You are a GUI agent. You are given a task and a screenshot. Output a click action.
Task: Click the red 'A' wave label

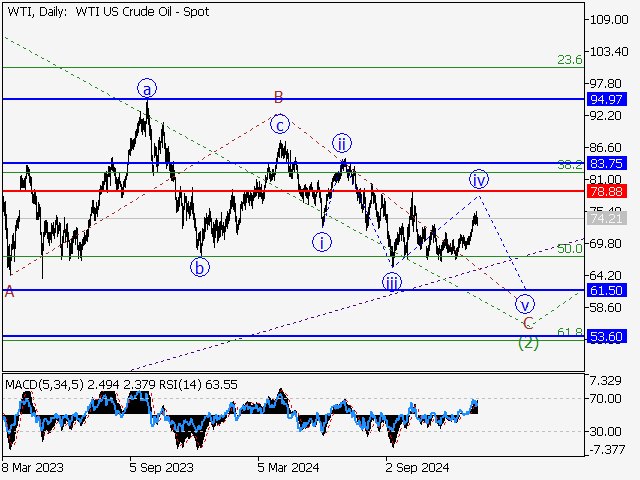tap(9, 291)
